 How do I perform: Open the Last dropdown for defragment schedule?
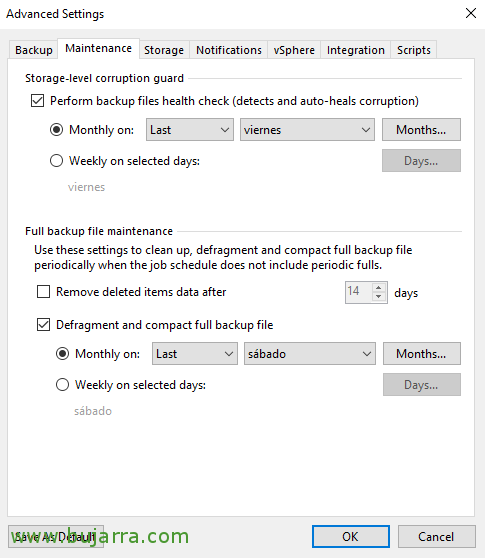click(x=195, y=354)
